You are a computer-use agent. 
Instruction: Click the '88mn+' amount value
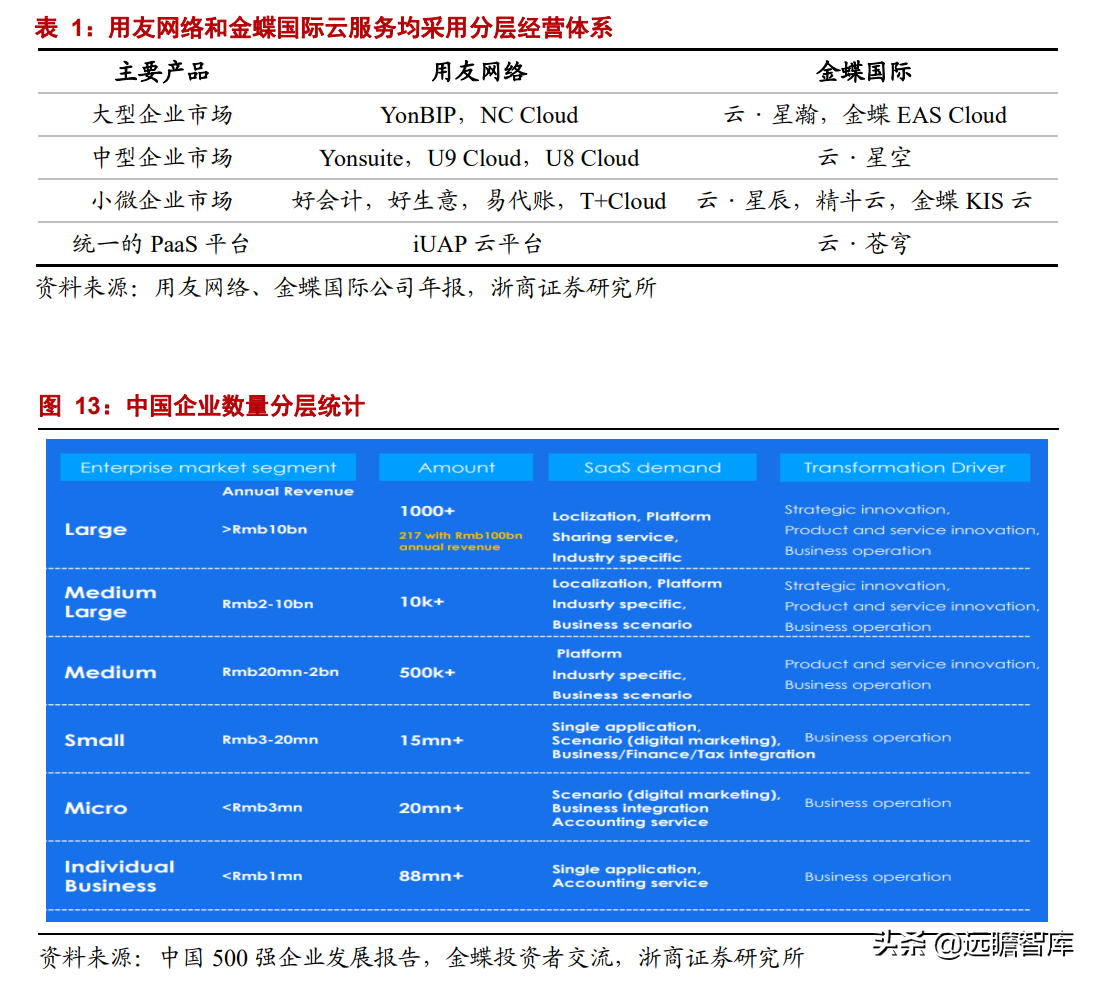(x=431, y=876)
